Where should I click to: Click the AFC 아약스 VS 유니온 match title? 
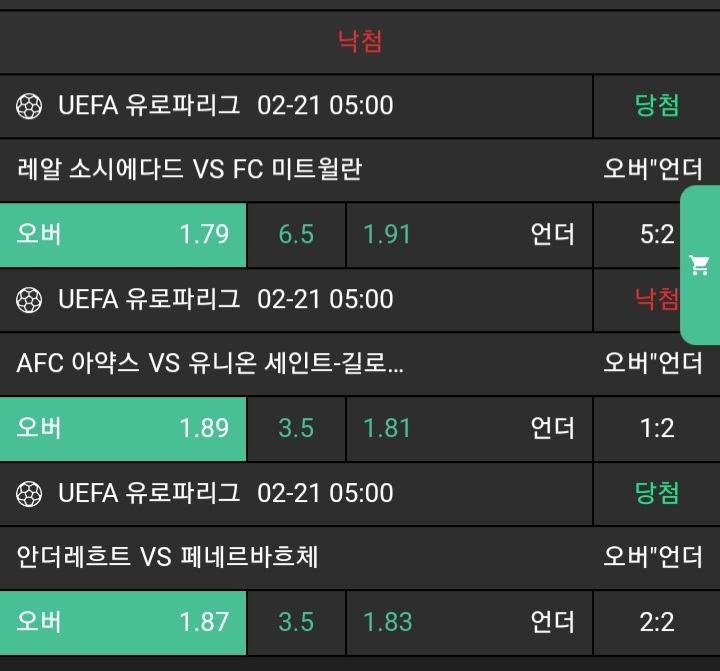pyautogui.click(x=210, y=363)
